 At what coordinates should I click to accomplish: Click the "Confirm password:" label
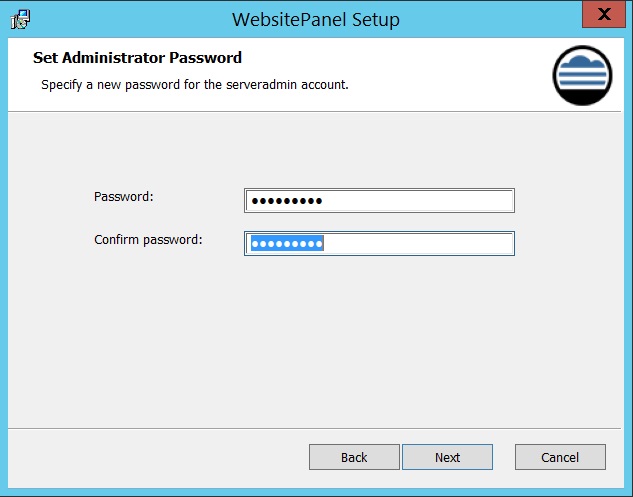click(148, 240)
